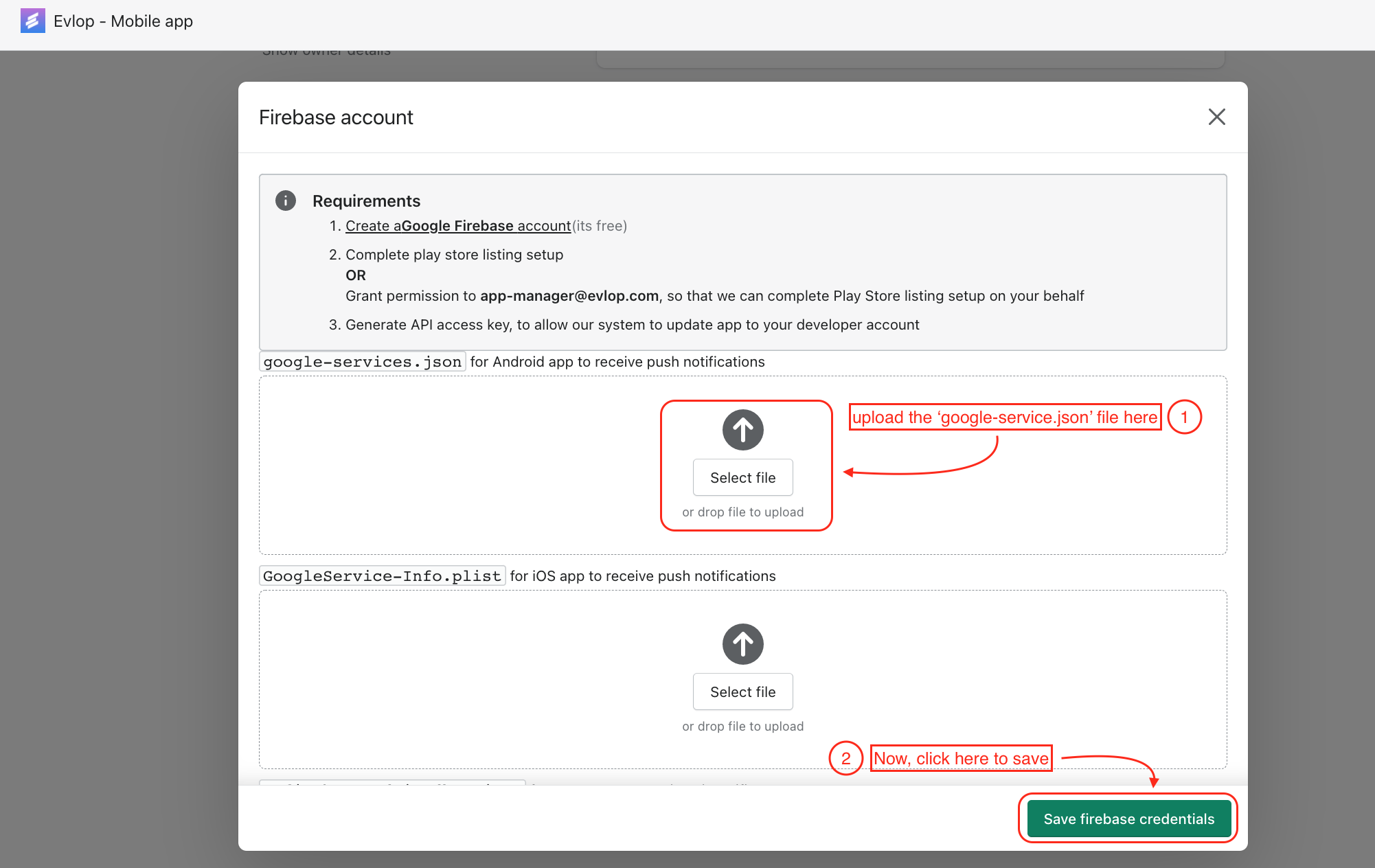This screenshot has height=868, width=1375.
Task: Click the app-manager@evlop.com email text
Action: pos(569,296)
